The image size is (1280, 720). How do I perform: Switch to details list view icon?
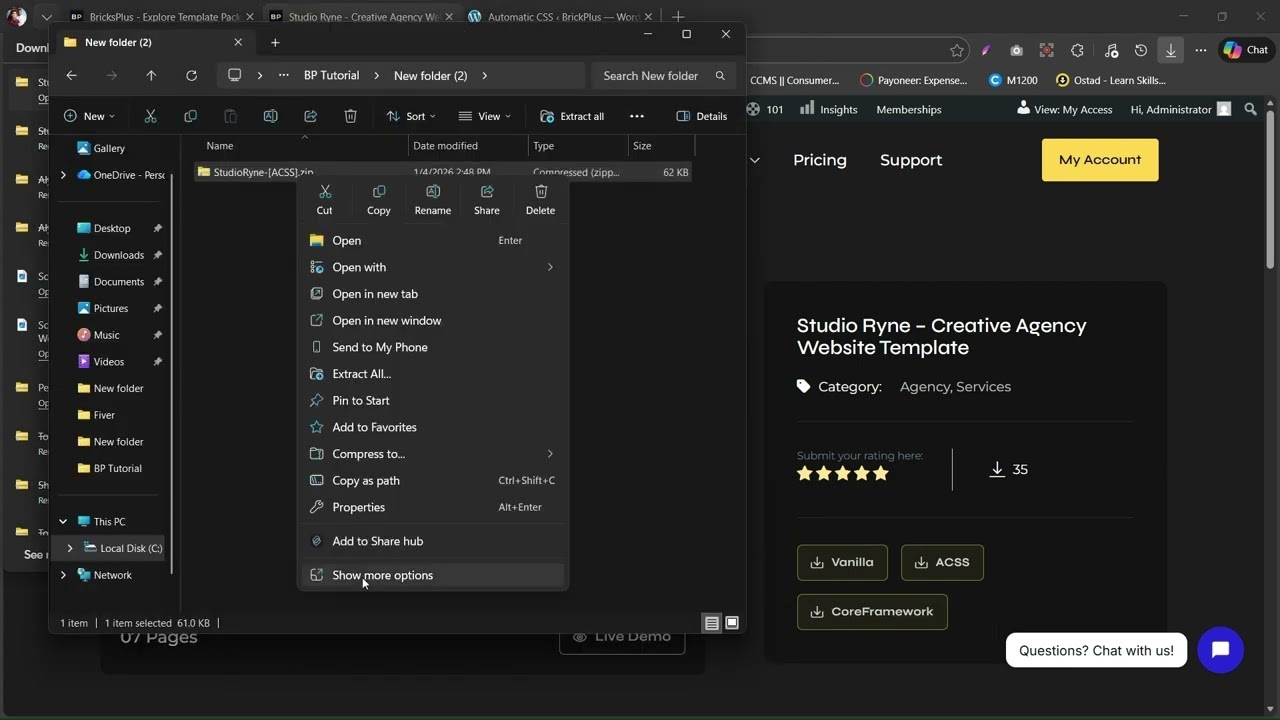click(x=711, y=623)
